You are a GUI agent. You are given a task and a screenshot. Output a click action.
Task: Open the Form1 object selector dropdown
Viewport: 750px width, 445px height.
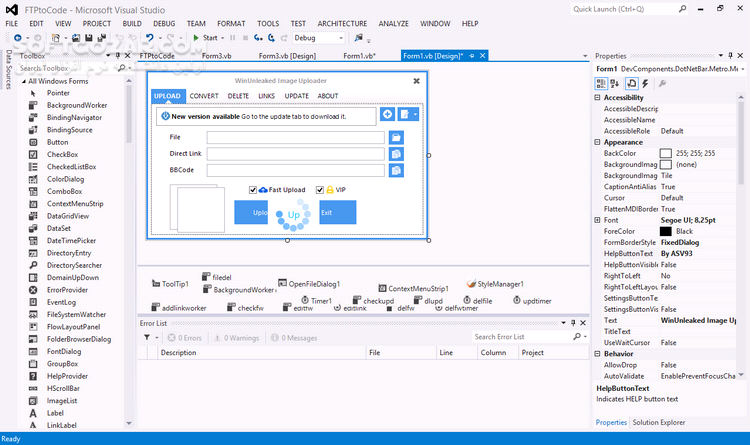(742, 69)
